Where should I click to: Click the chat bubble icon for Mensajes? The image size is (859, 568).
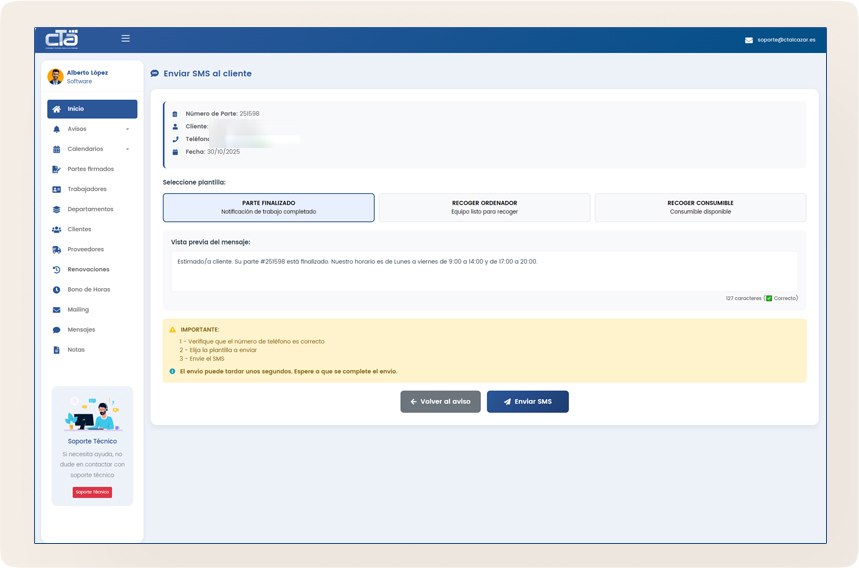[x=56, y=330]
